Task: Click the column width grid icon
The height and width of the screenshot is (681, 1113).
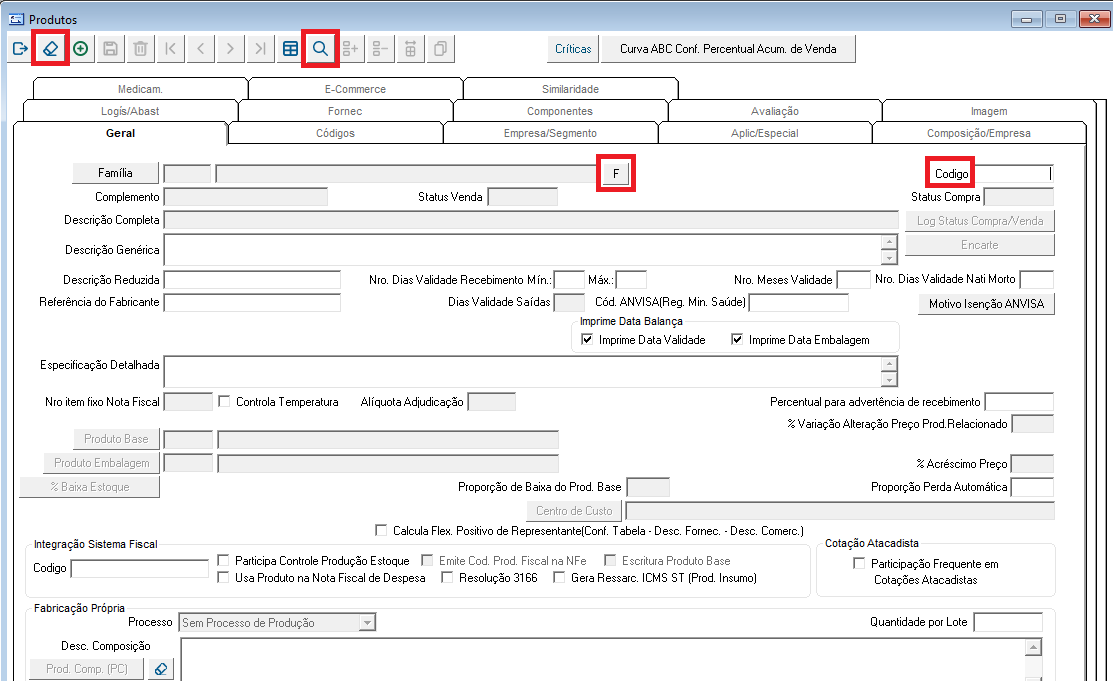Action: (410, 48)
